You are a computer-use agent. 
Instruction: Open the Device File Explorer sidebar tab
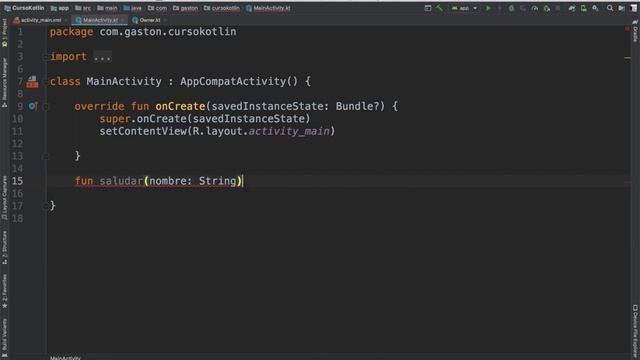click(635, 331)
